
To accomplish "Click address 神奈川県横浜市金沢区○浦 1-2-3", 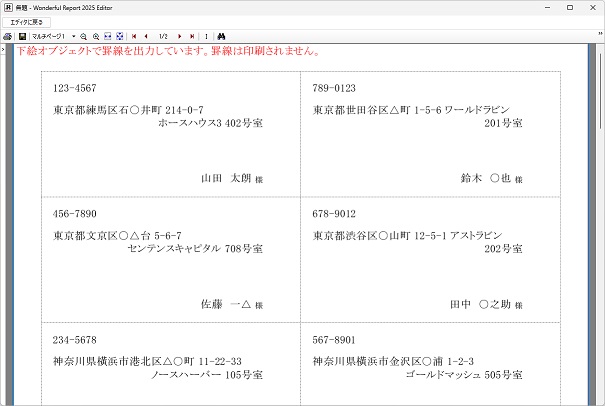I will (393, 362).
